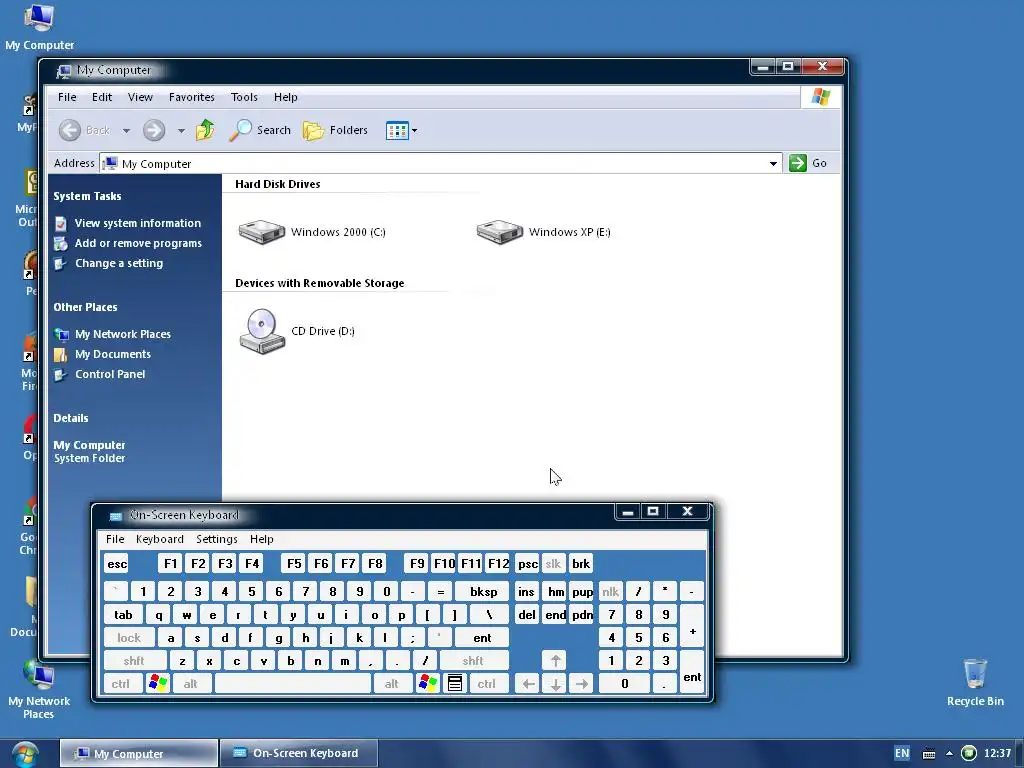Toggle the caps lock key
This screenshot has height=768, width=1024.
[129, 638]
